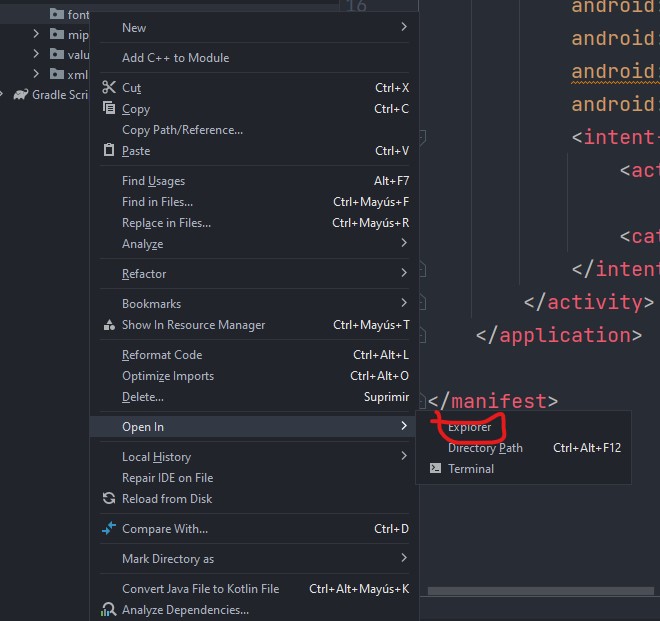Select Convert Java File to Kotlin File
This screenshot has width=660, height=621.
tap(200, 589)
